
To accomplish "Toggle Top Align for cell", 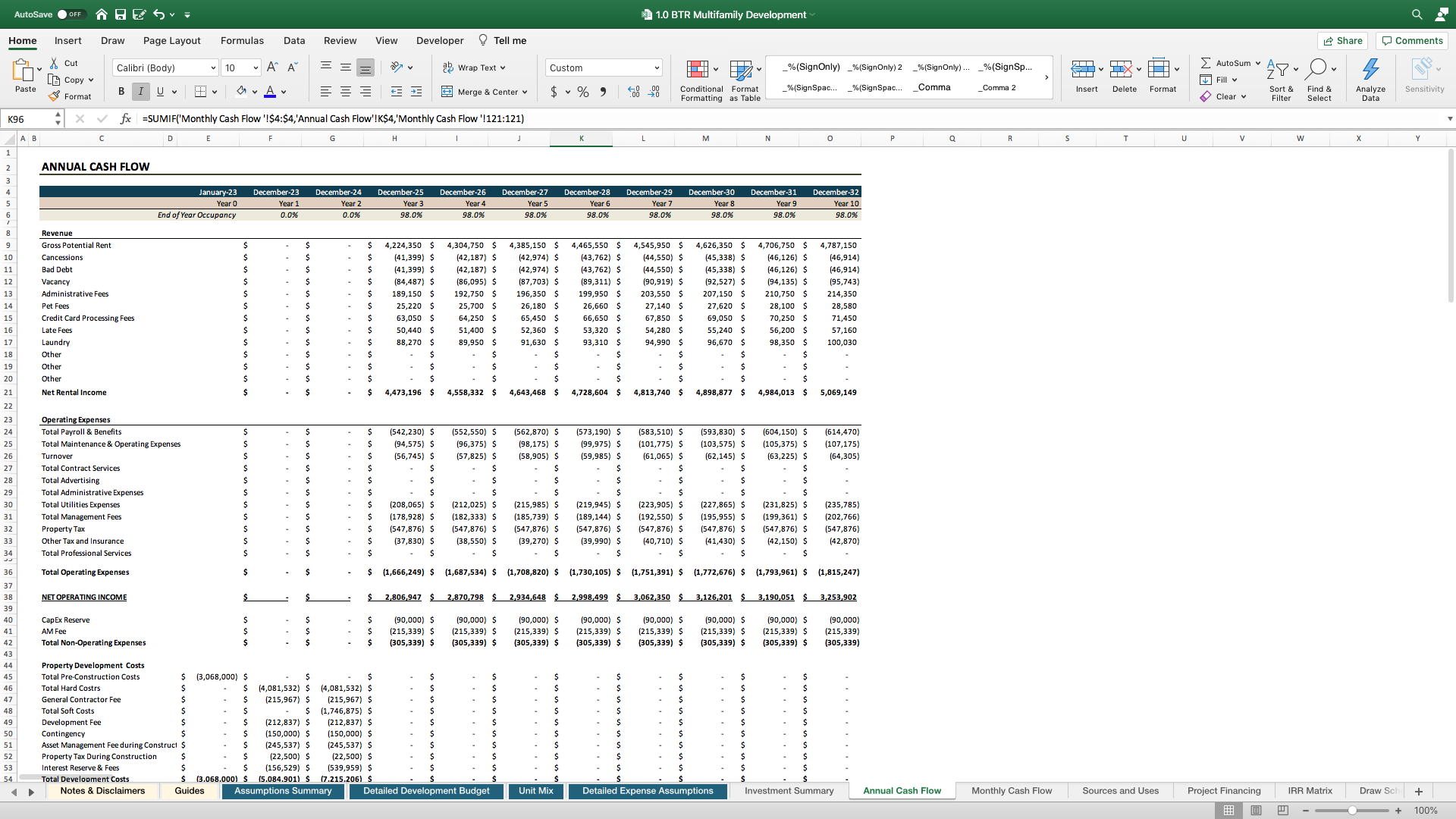I will tap(326, 67).
